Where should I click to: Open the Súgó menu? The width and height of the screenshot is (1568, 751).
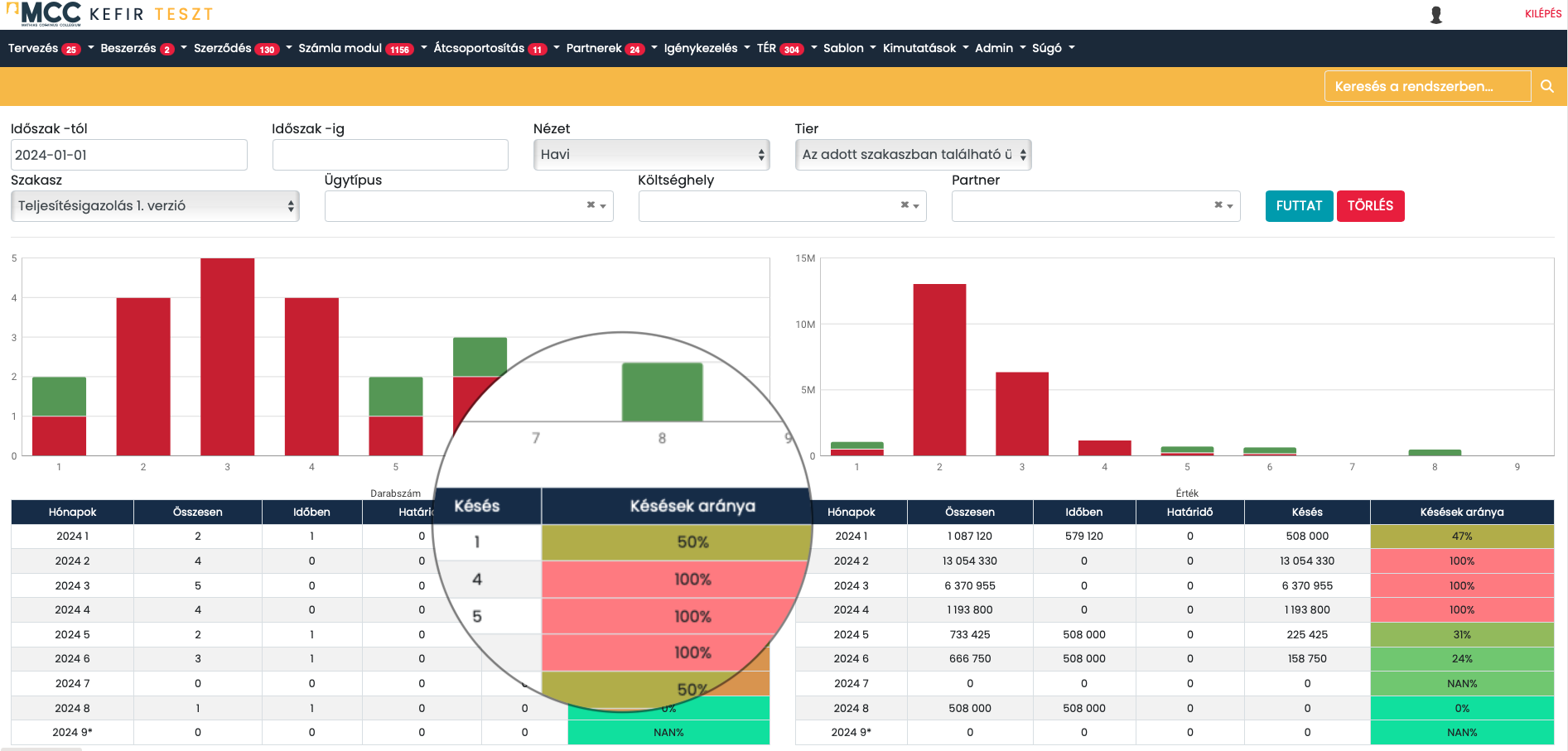(x=1053, y=48)
